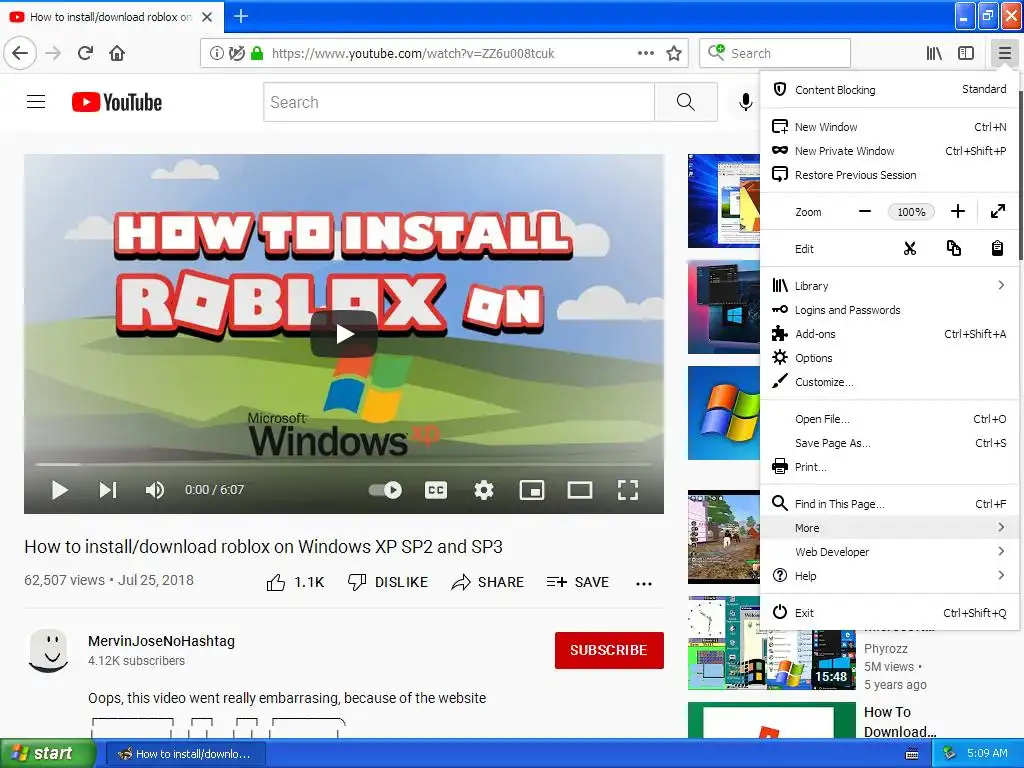1024x768 pixels.
Task: Focus the browser Search box
Action: [775, 53]
